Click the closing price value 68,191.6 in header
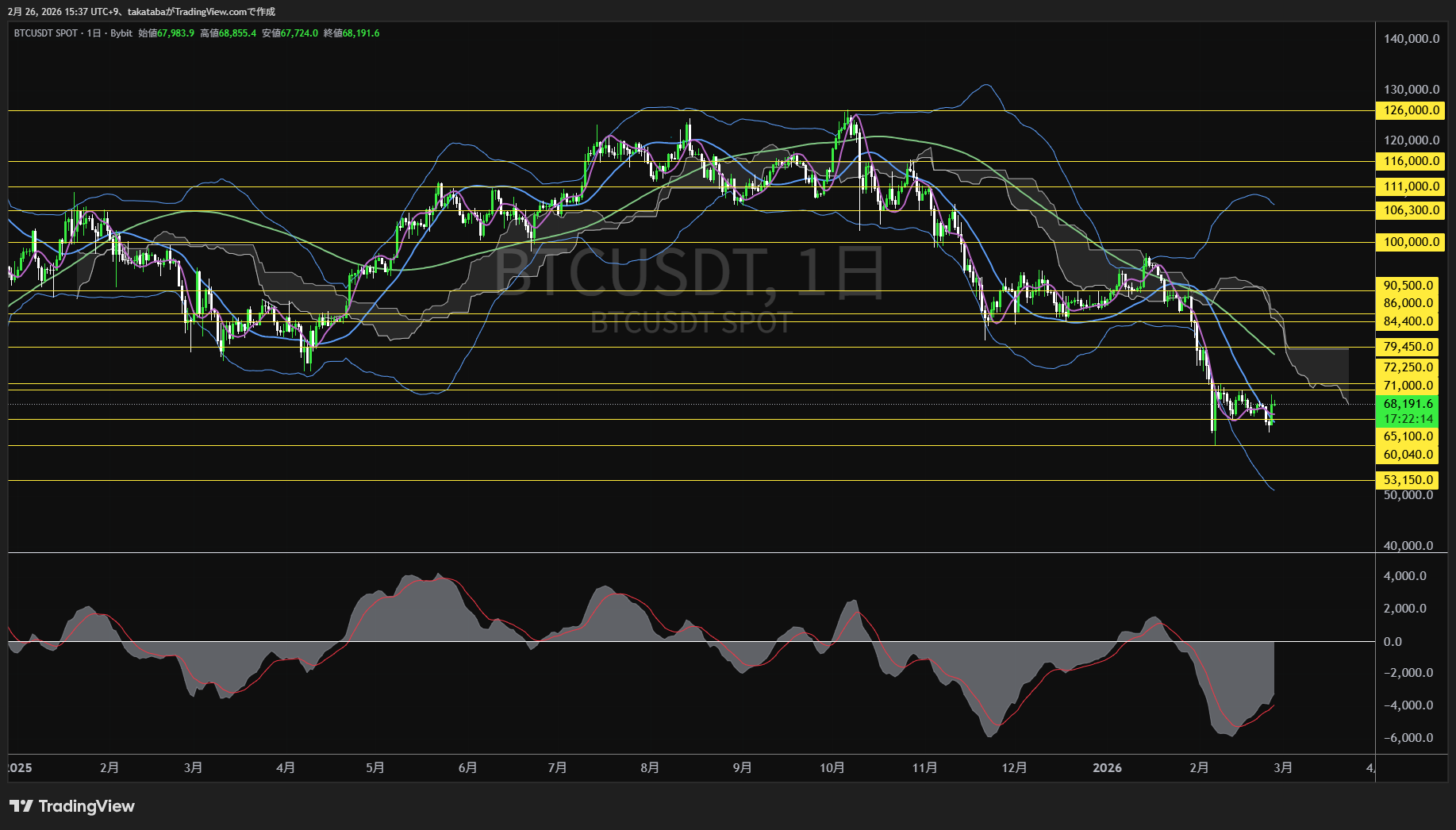Screen dimensions: 1456x830 361,33
